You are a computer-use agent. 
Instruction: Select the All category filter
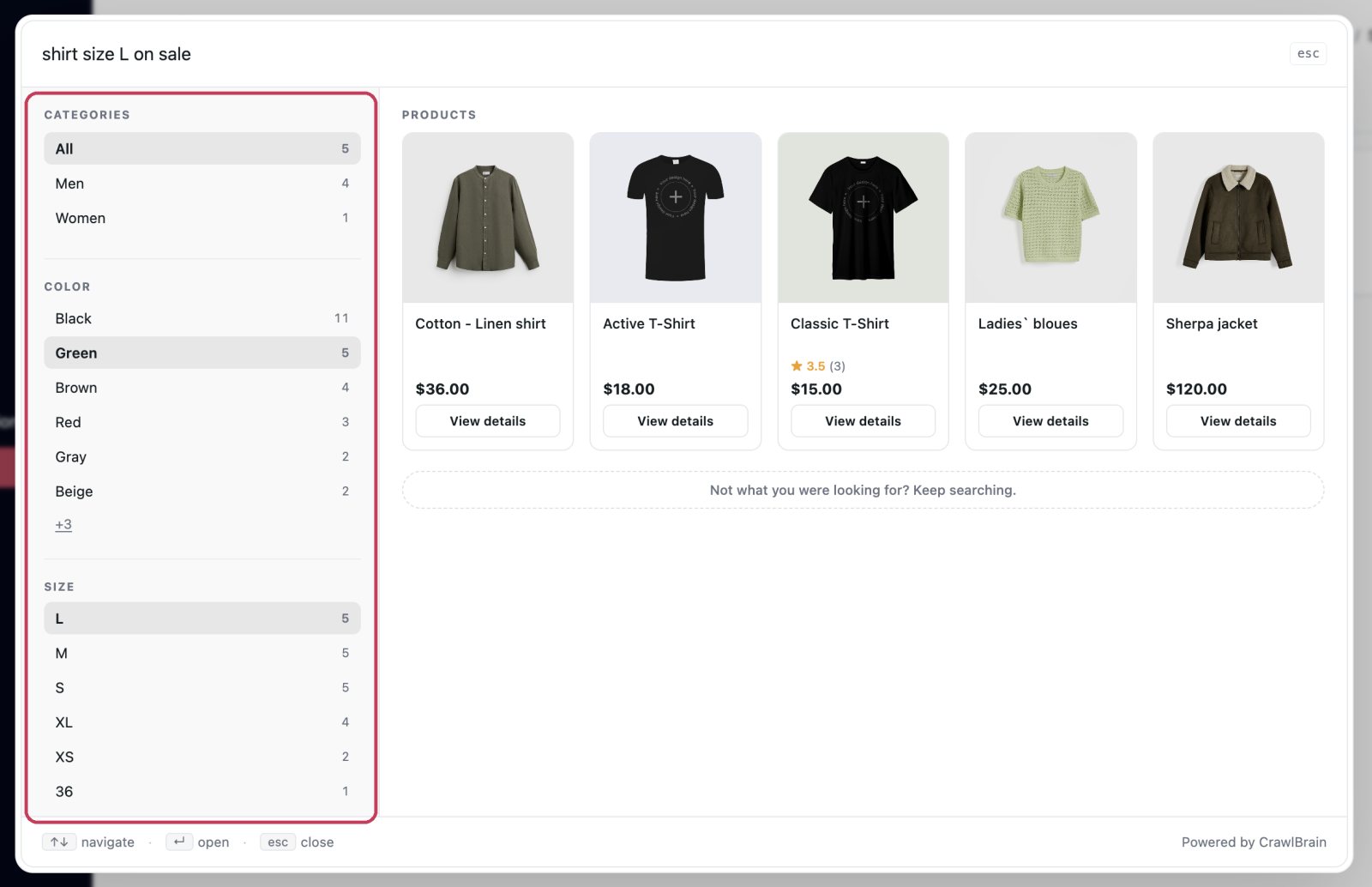[x=202, y=148]
